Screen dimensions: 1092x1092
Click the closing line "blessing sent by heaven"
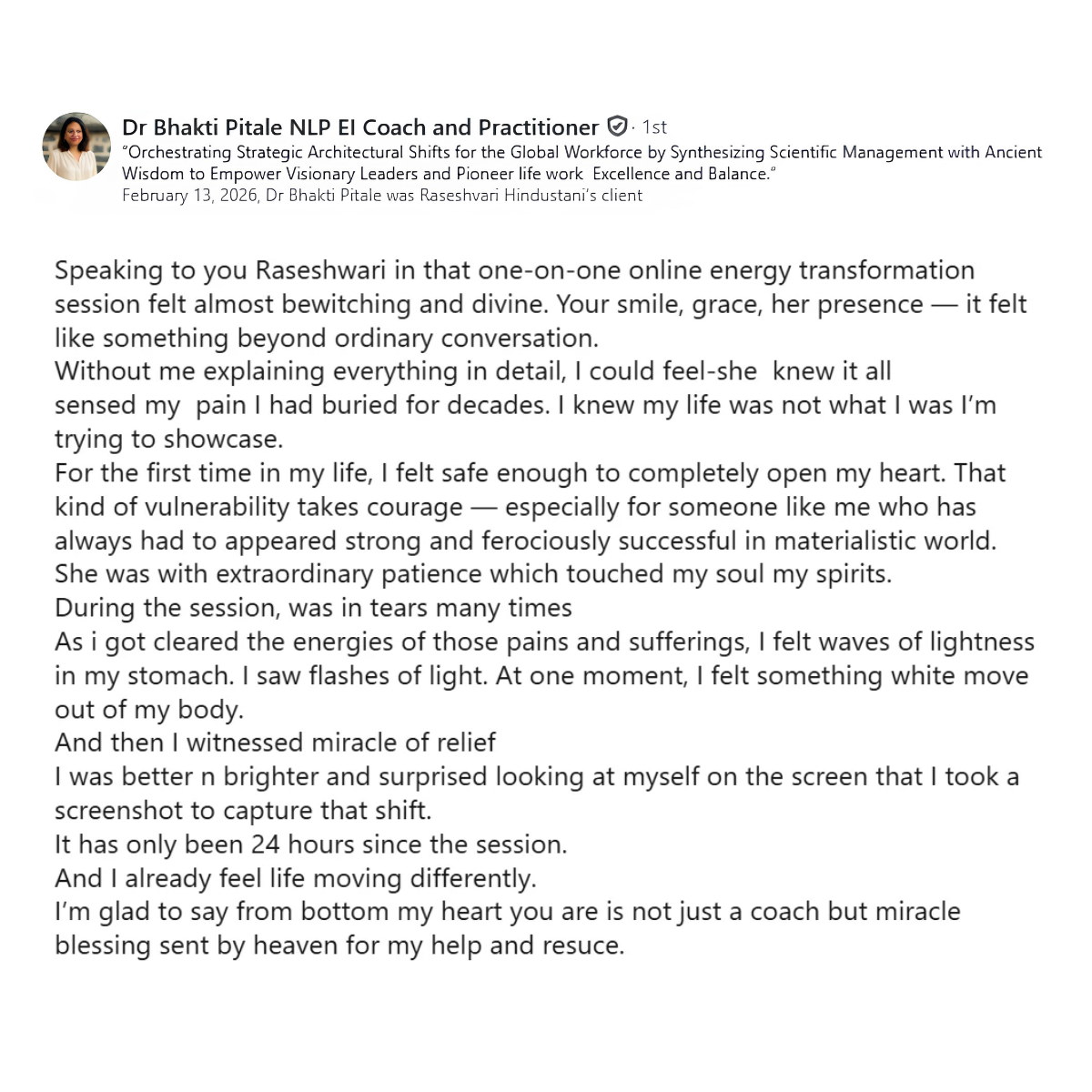click(x=339, y=945)
